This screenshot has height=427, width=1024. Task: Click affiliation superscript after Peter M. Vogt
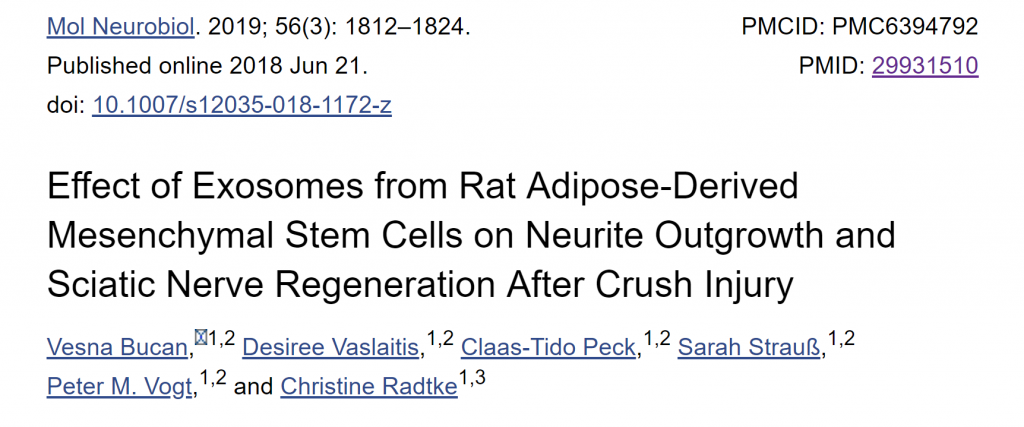click(x=213, y=378)
